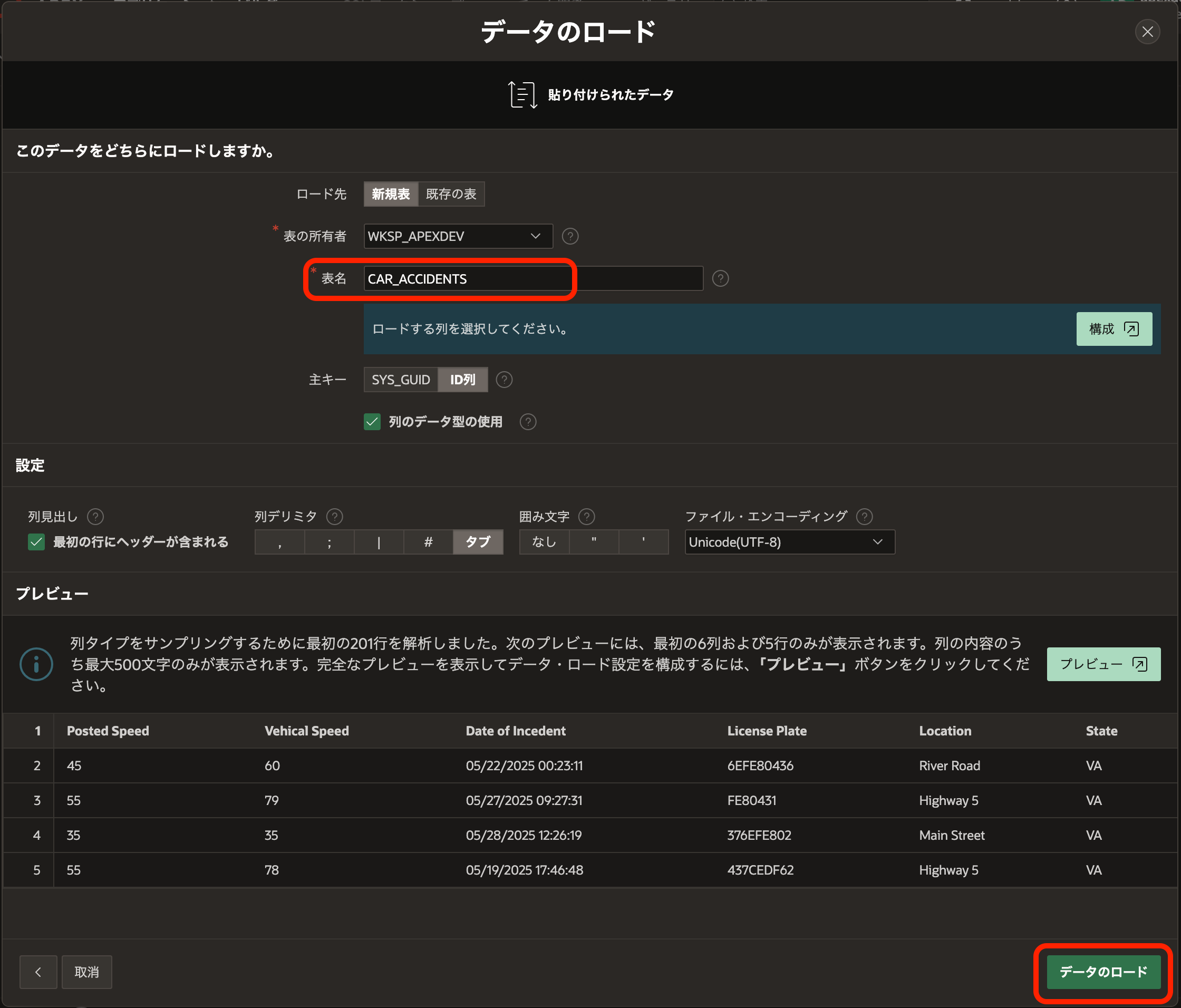The image size is (1181, 1008).
Task: Toggle 最初の行にヘッダーが含まれる checkbox
Action: [36, 542]
